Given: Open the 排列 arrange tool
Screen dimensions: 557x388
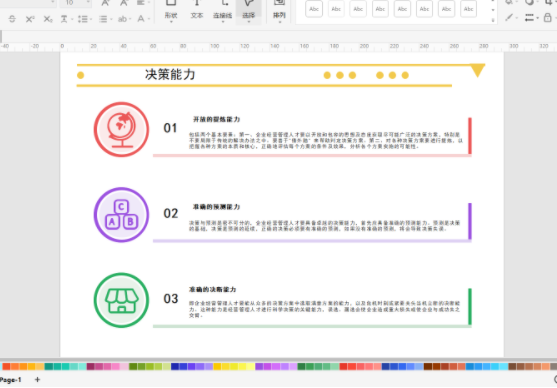Looking at the screenshot, I should [279, 11].
